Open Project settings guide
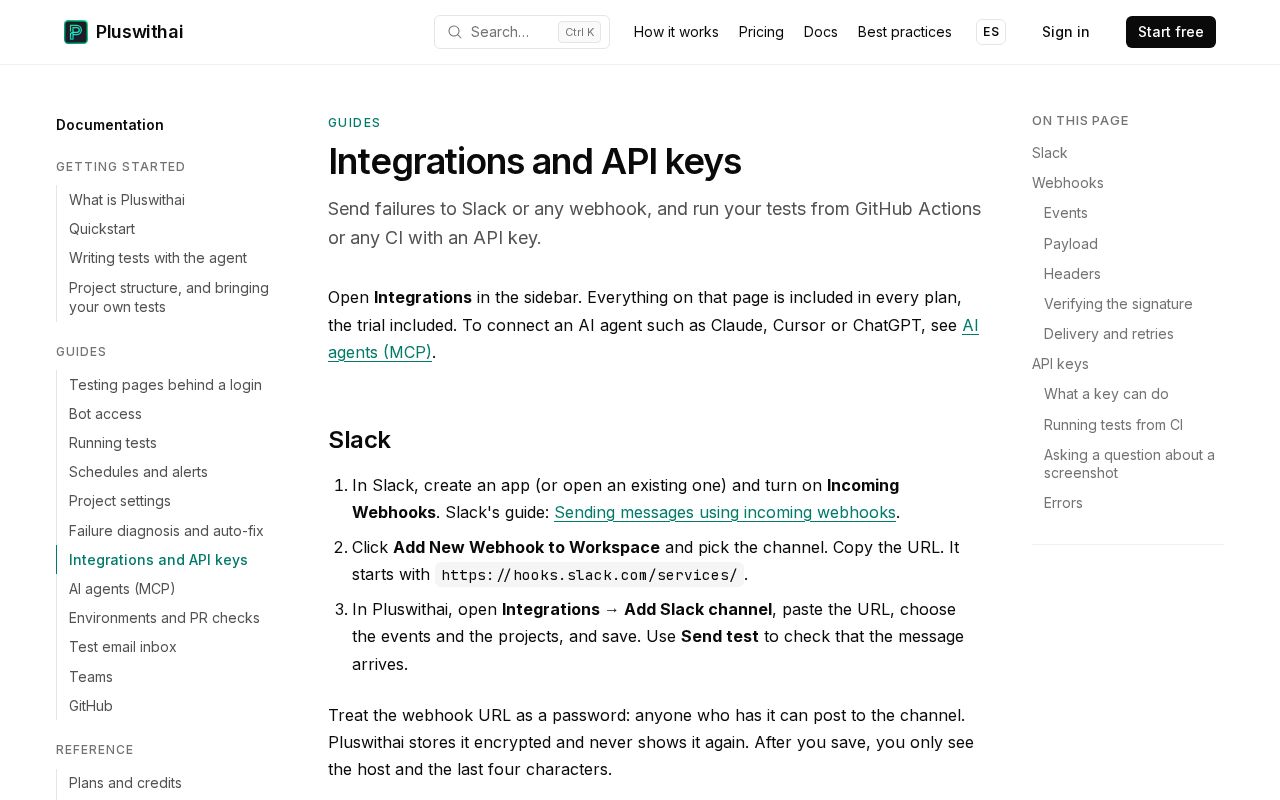Screen dimensions: 1280x800 click(x=120, y=501)
